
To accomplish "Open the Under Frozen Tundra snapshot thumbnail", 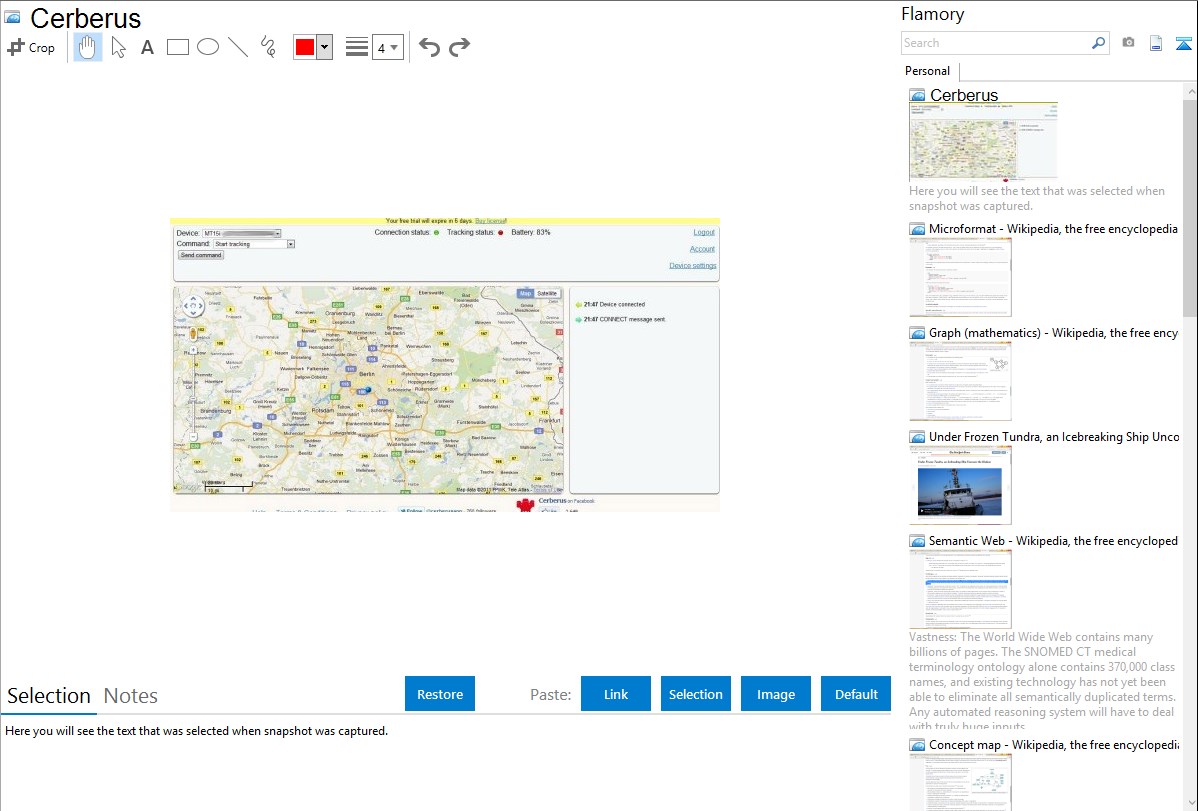I will [x=960, y=485].
